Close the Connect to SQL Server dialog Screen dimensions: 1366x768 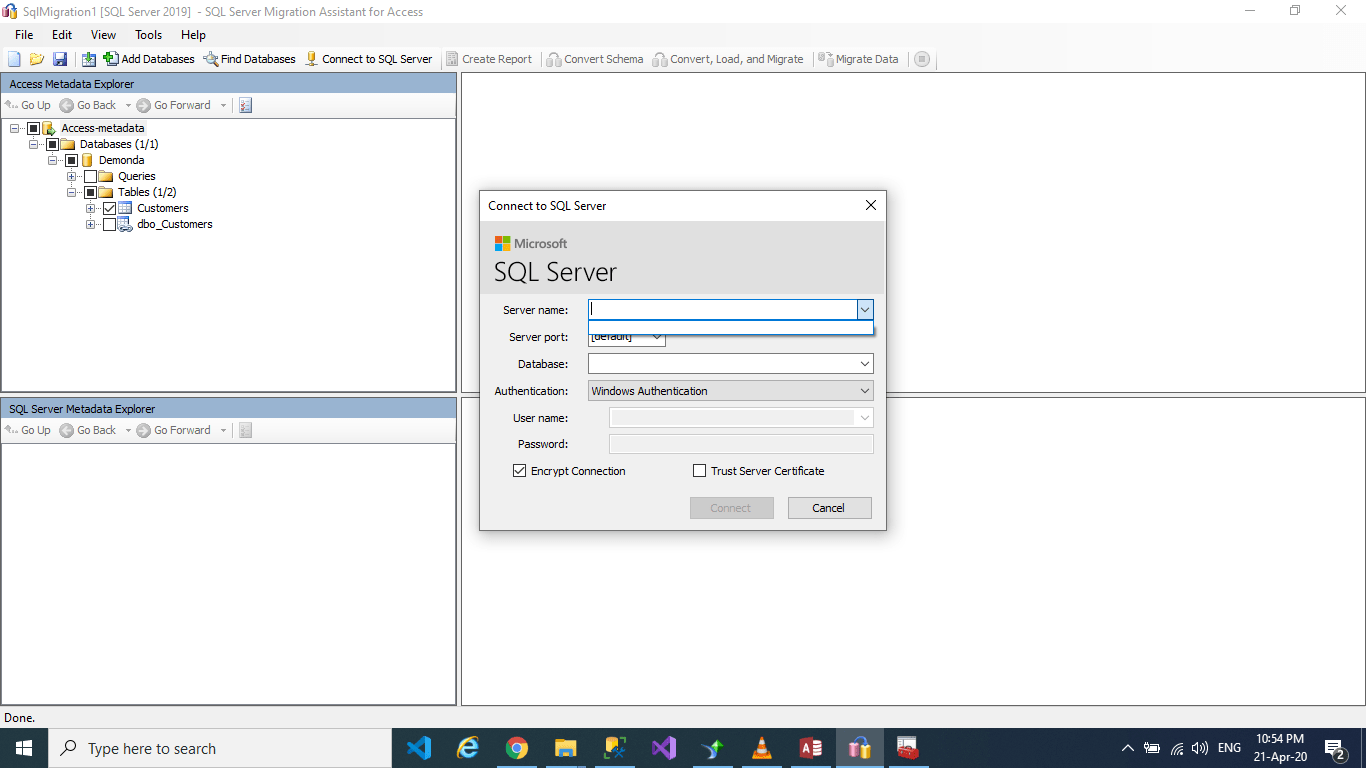[870, 205]
